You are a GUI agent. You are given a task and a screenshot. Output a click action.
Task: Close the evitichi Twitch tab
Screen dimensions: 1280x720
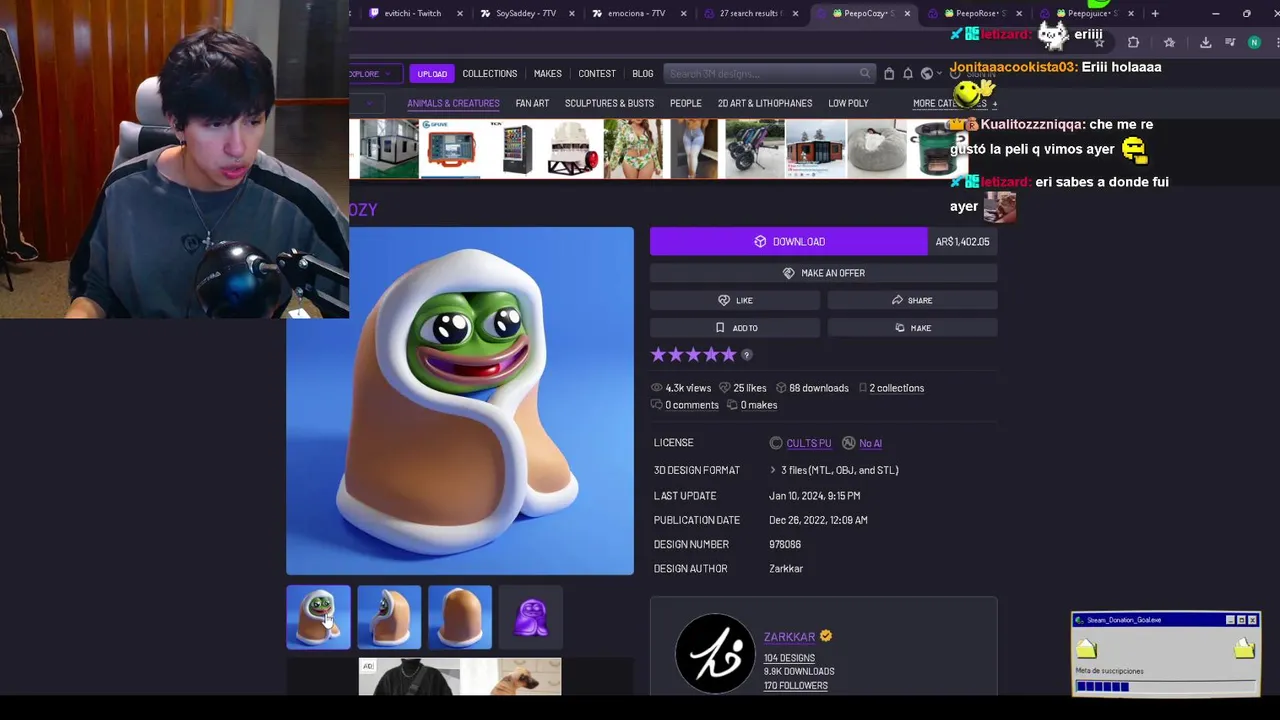pyautogui.click(x=460, y=13)
